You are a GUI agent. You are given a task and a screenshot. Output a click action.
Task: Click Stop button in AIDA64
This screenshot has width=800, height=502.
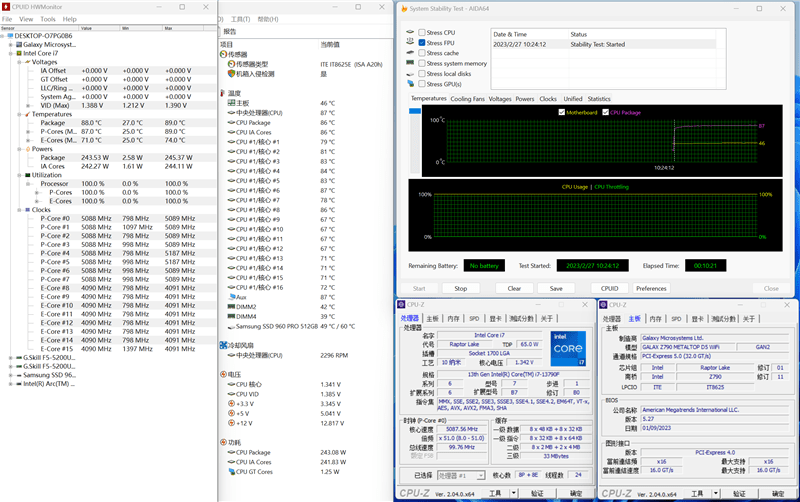(x=461, y=288)
